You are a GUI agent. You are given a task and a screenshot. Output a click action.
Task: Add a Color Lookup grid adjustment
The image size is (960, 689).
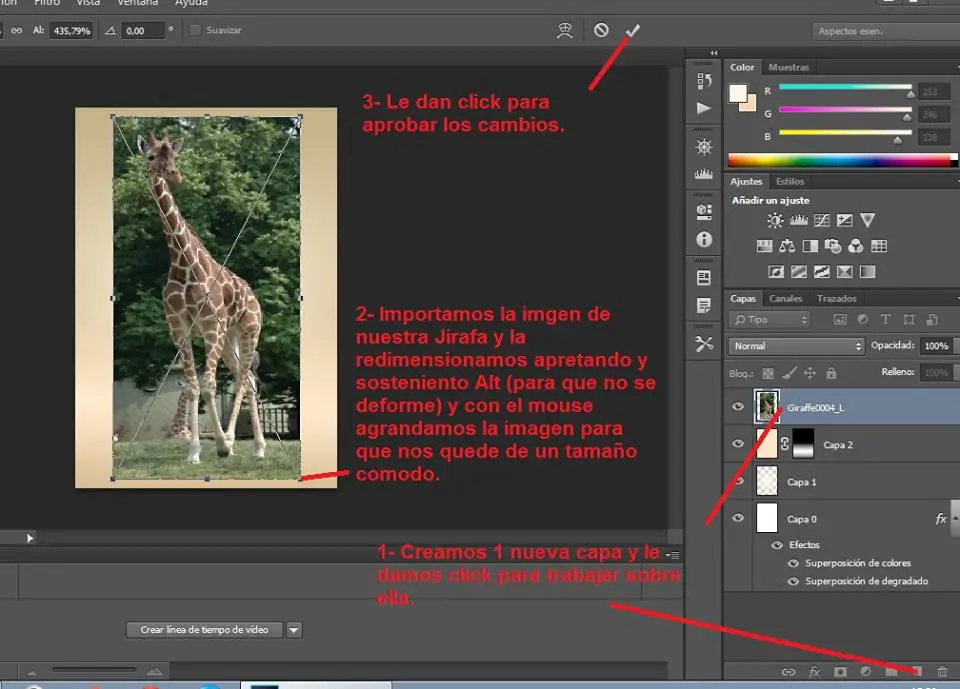879,246
